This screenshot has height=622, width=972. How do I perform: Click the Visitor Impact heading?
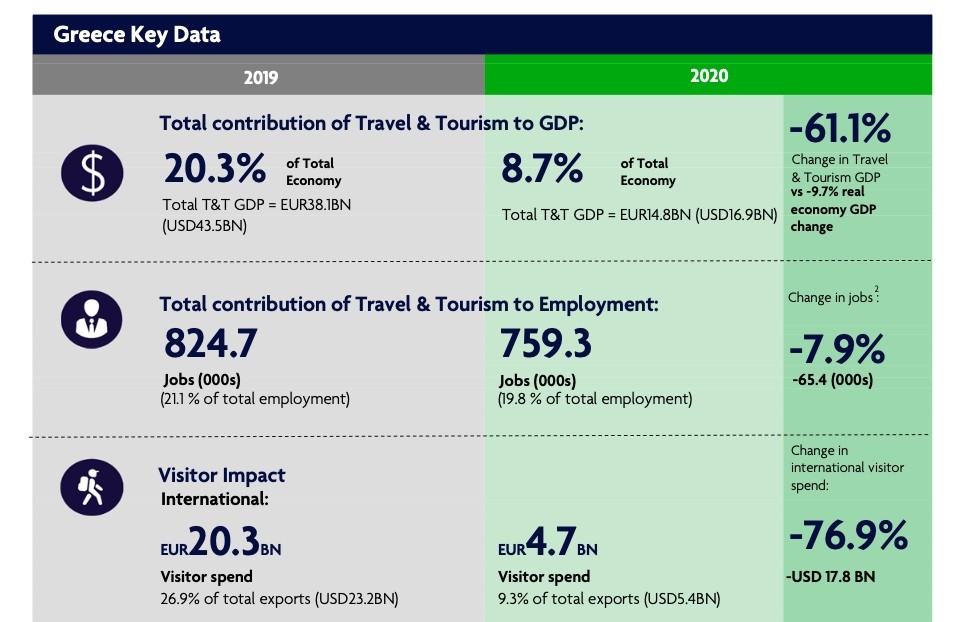221,475
